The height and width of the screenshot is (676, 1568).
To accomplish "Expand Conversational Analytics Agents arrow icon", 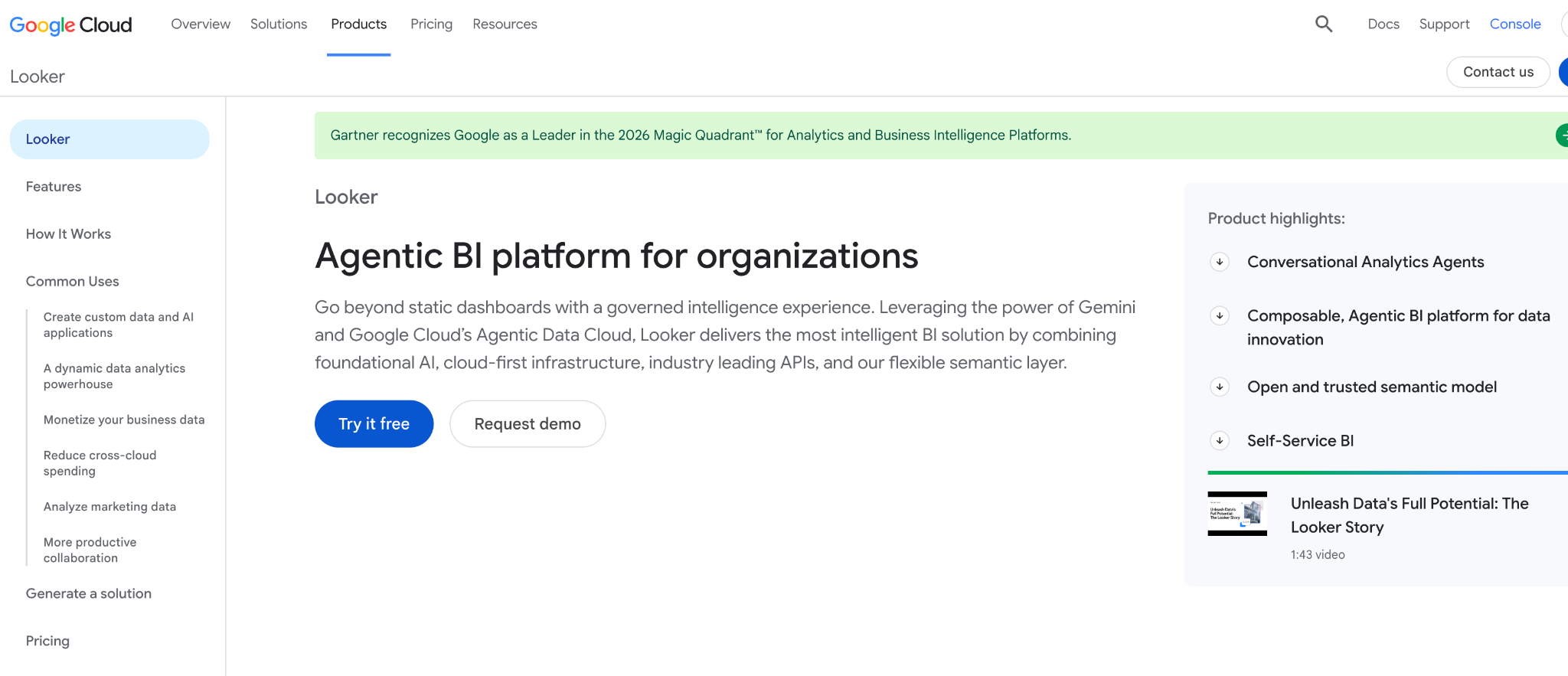I will point(1220,262).
